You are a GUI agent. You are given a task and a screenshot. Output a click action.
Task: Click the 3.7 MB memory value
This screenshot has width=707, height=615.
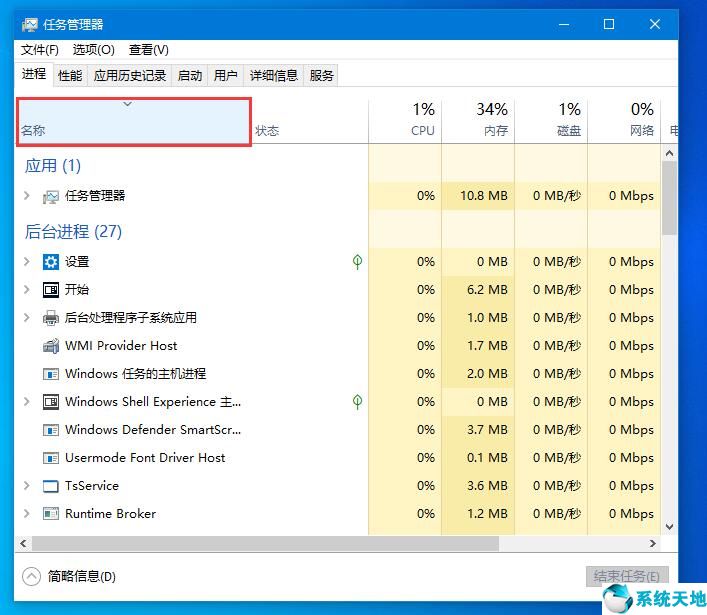point(487,430)
